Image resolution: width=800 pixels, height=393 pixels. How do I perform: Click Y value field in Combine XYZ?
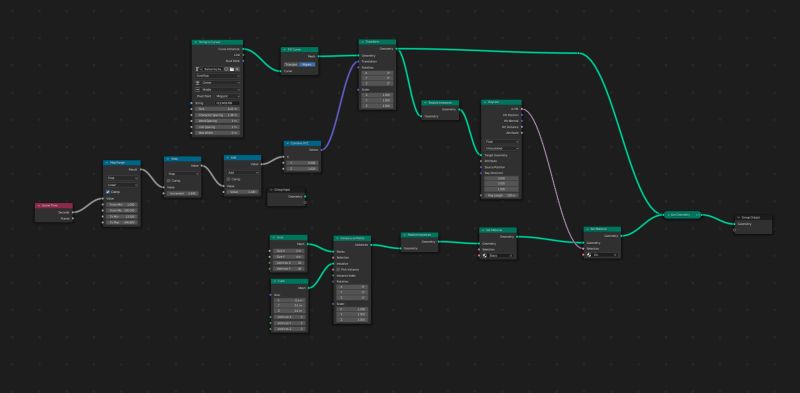303,162
